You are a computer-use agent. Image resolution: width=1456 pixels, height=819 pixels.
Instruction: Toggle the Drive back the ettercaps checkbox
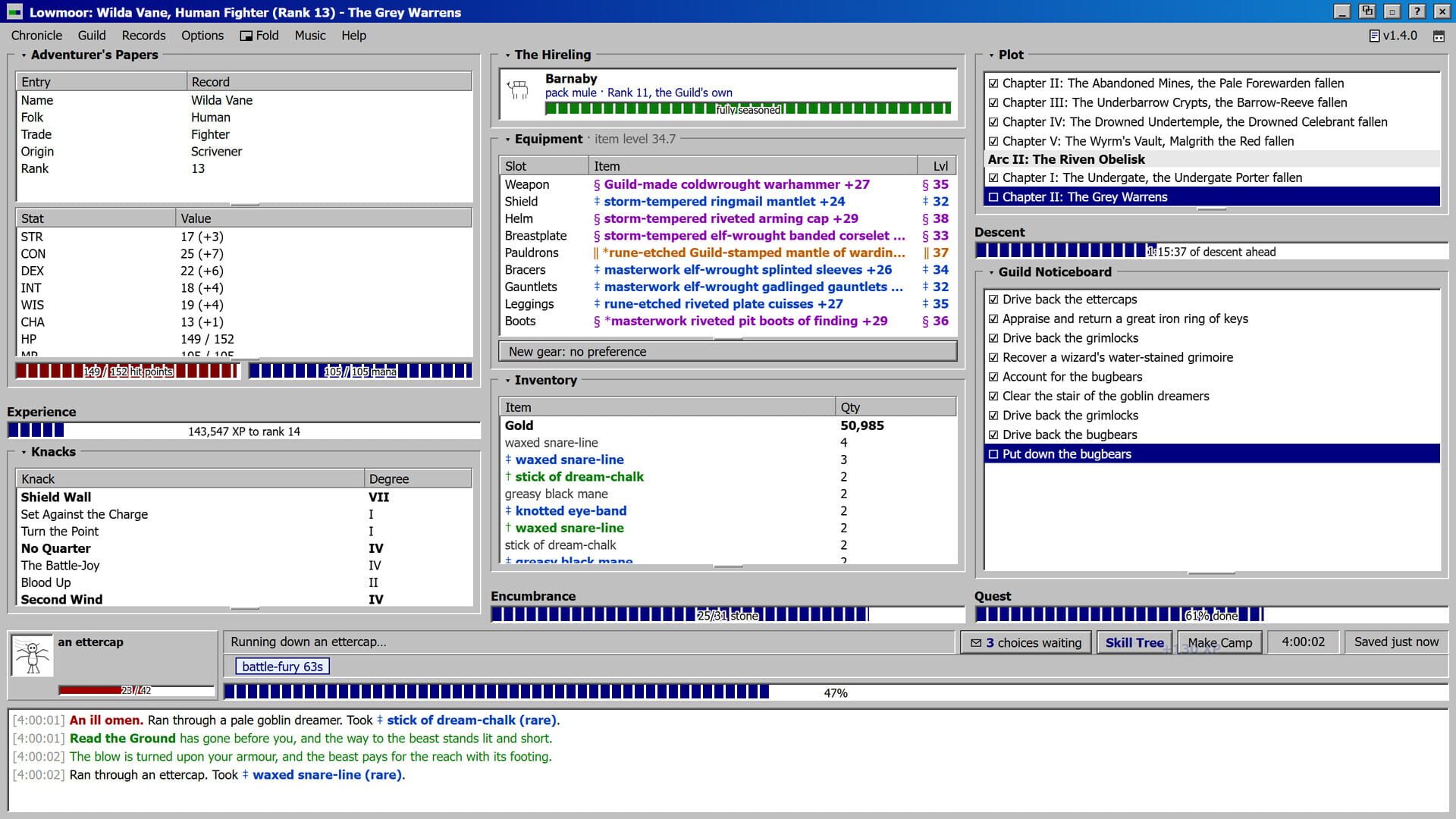tap(993, 300)
